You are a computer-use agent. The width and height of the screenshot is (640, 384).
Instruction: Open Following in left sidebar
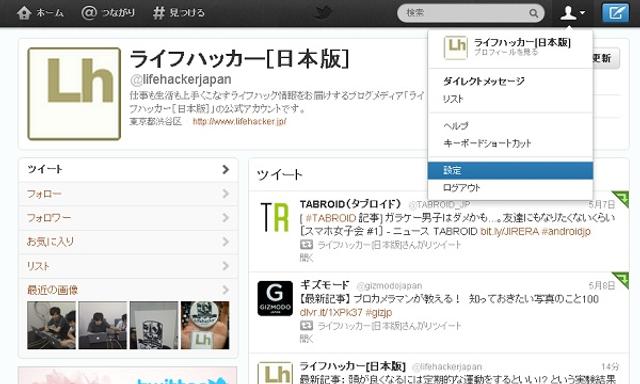(x=128, y=194)
